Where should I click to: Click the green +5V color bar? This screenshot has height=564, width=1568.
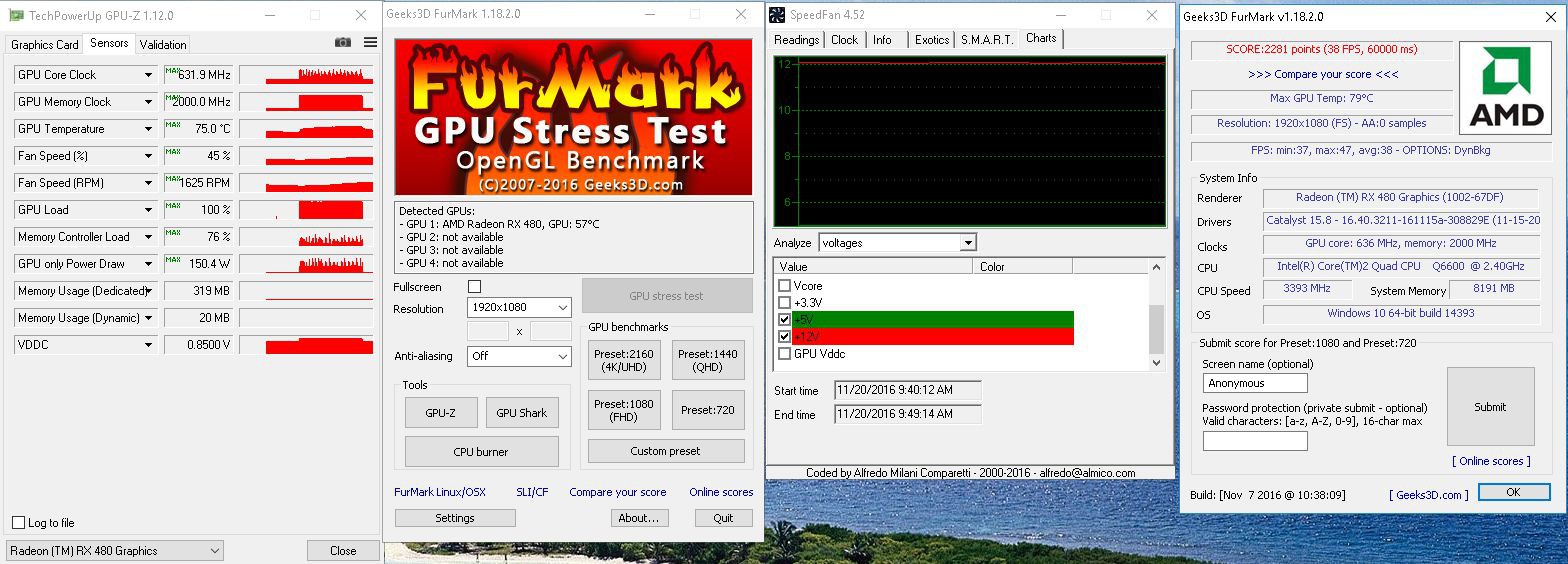click(932, 320)
